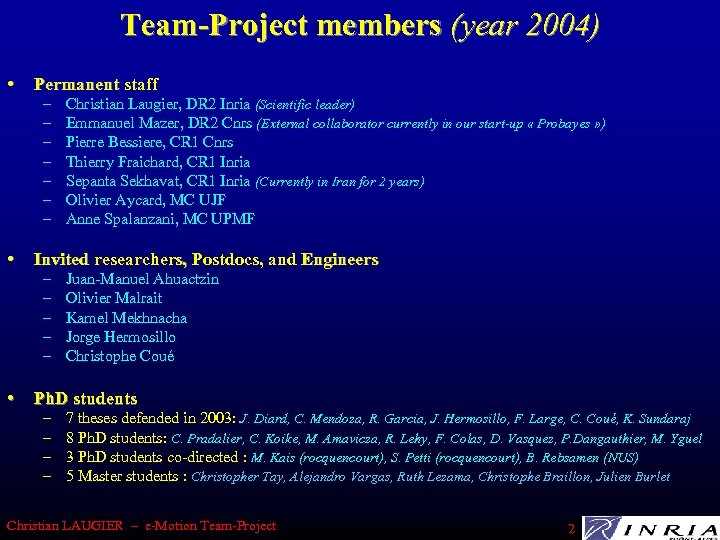Select 'Olivier Malrait' entry

click(x=113, y=298)
